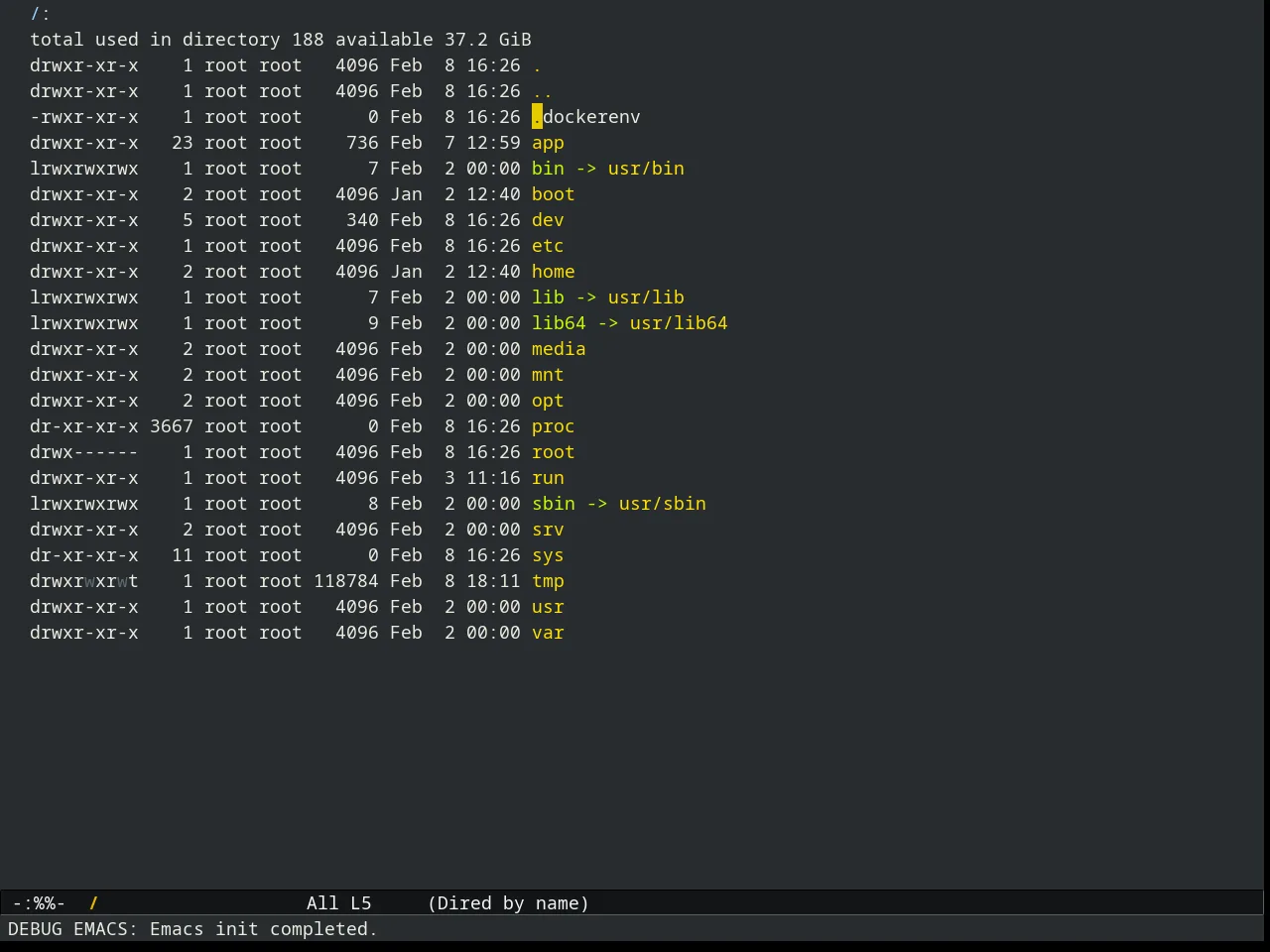Click the 12:59 timestamp on app row
Image resolution: width=1270 pixels, height=952 pixels.
coord(493,143)
